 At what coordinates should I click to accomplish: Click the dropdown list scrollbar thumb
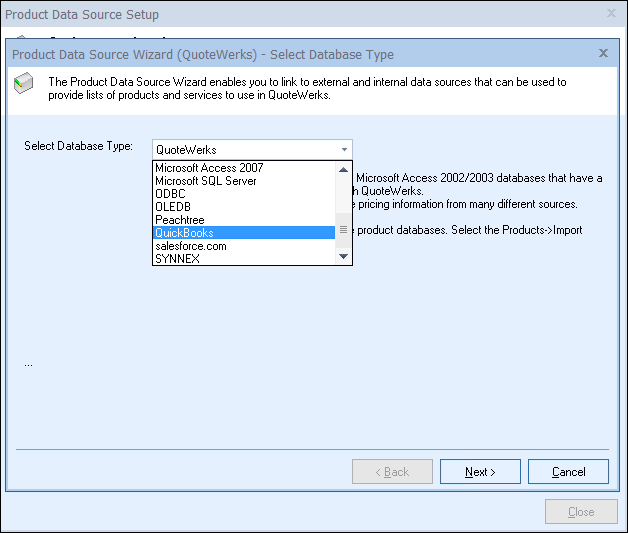pyautogui.click(x=344, y=229)
